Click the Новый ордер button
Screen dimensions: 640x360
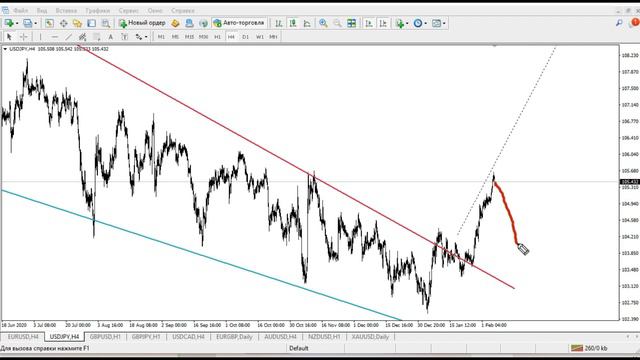142,23
